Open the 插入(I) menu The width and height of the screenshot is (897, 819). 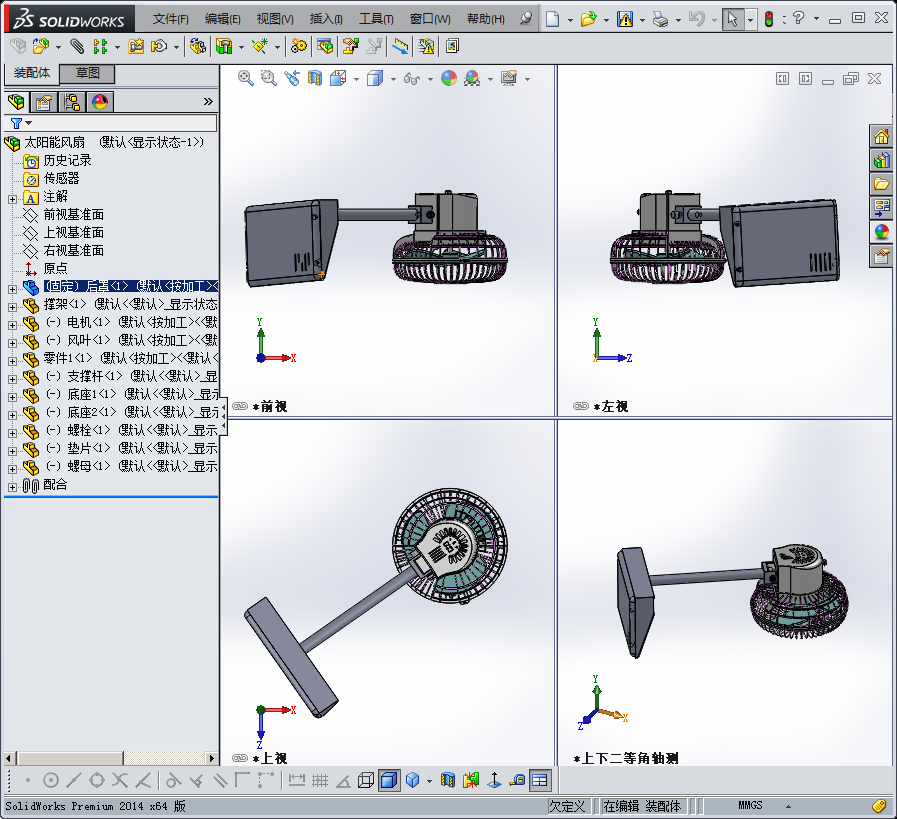(x=326, y=19)
